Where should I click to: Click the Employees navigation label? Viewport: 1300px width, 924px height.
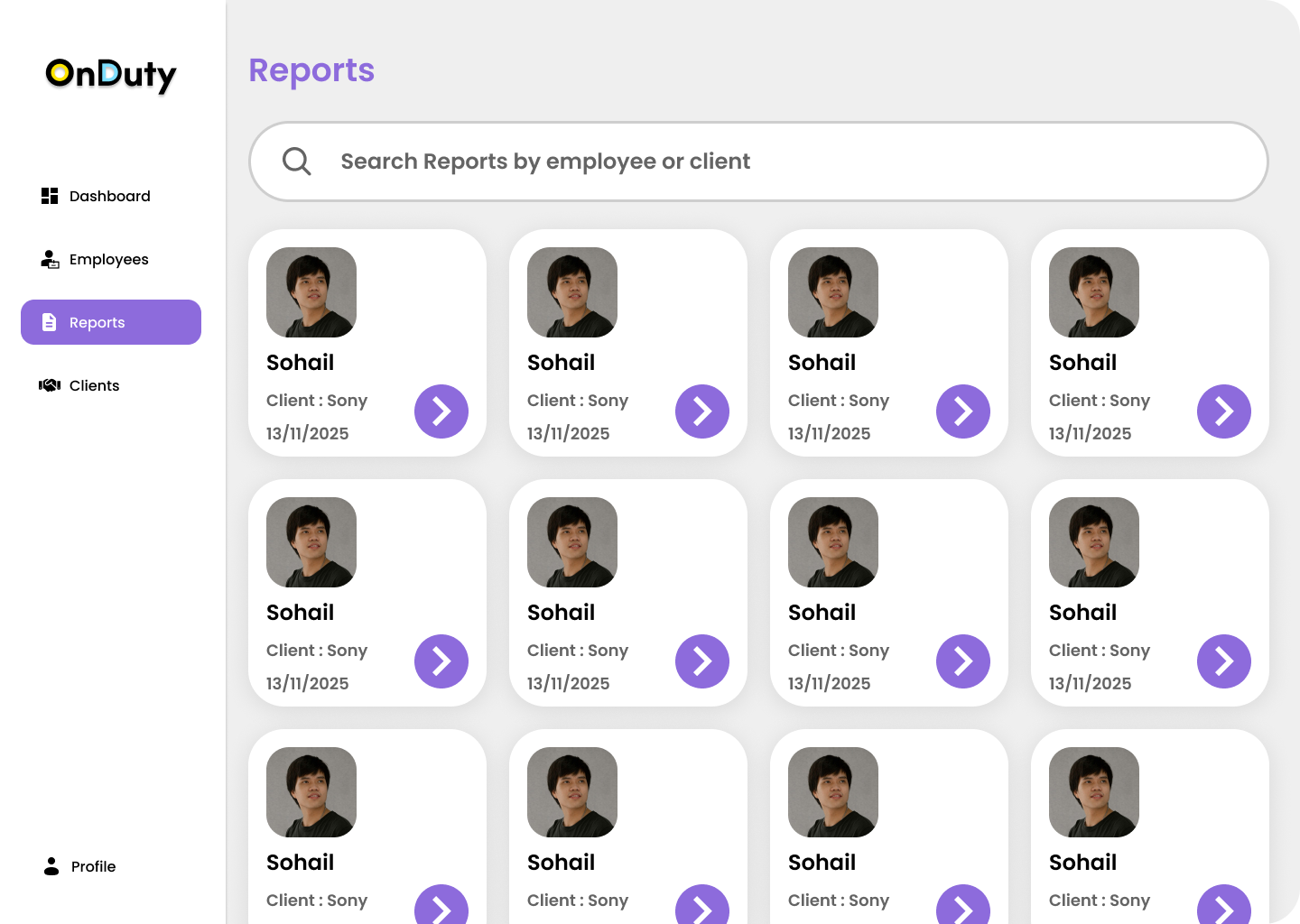point(108,259)
